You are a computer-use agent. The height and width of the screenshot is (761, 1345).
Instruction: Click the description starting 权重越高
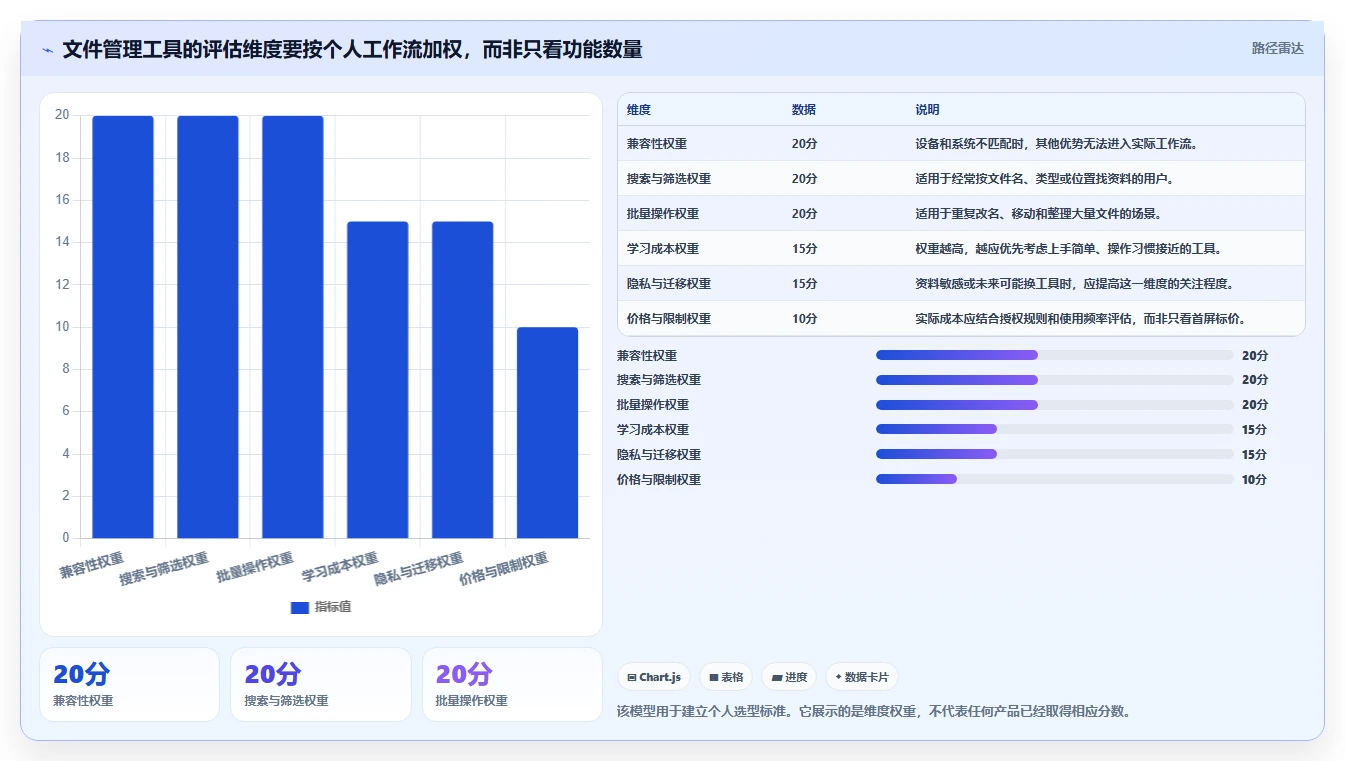[1068, 249]
